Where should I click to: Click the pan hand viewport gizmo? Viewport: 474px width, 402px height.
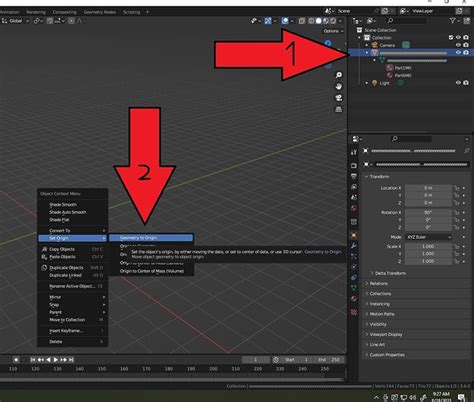pos(338,87)
